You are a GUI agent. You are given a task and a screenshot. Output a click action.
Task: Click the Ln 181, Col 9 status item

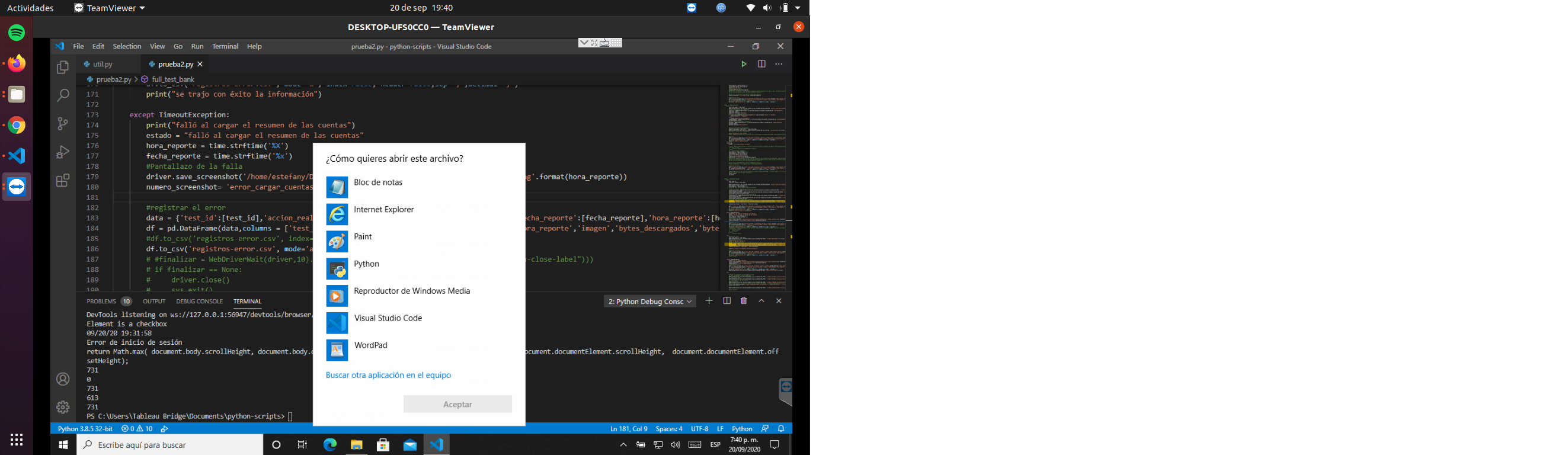click(629, 429)
